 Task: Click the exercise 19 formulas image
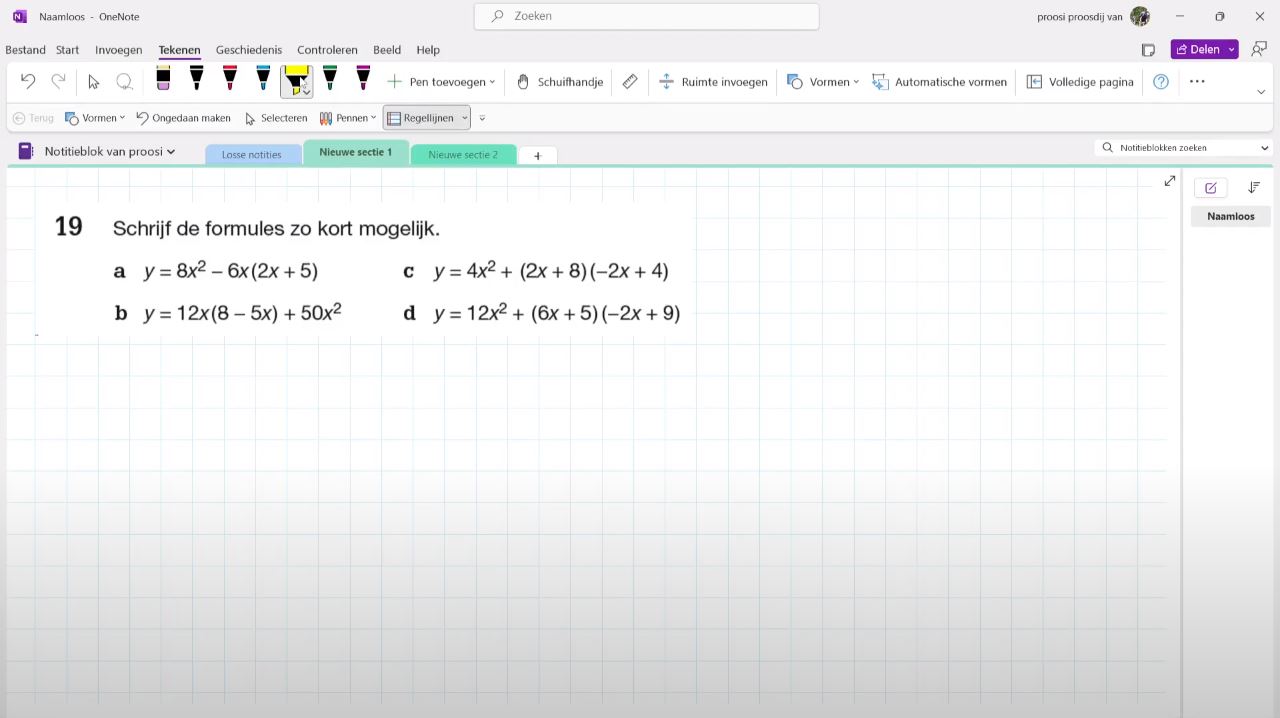click(365, 270)
